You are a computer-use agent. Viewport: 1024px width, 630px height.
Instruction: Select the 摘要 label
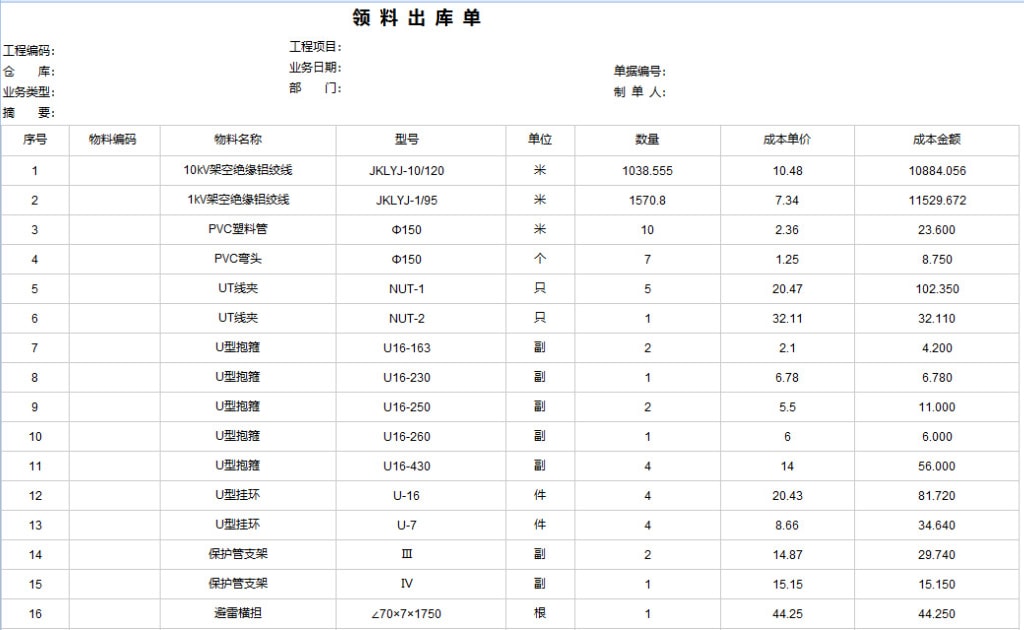click(29, 113)
